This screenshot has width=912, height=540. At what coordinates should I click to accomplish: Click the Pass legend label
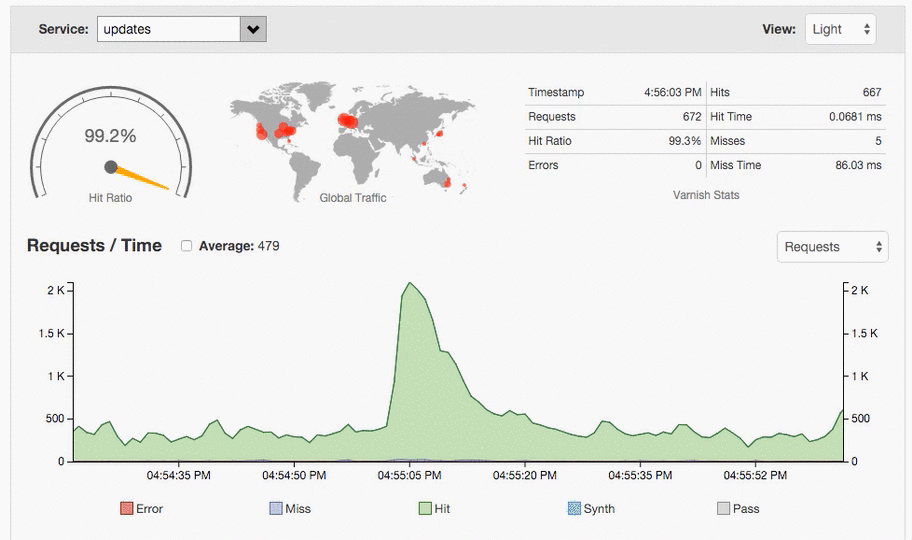pyautogui.click(x=746, y=509)
